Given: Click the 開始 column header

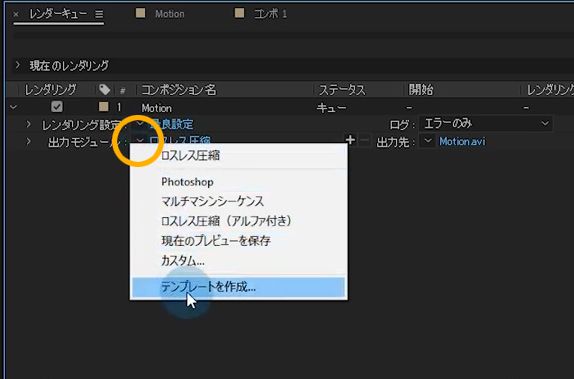Looking at the screenshot, I should pos(421,90).
